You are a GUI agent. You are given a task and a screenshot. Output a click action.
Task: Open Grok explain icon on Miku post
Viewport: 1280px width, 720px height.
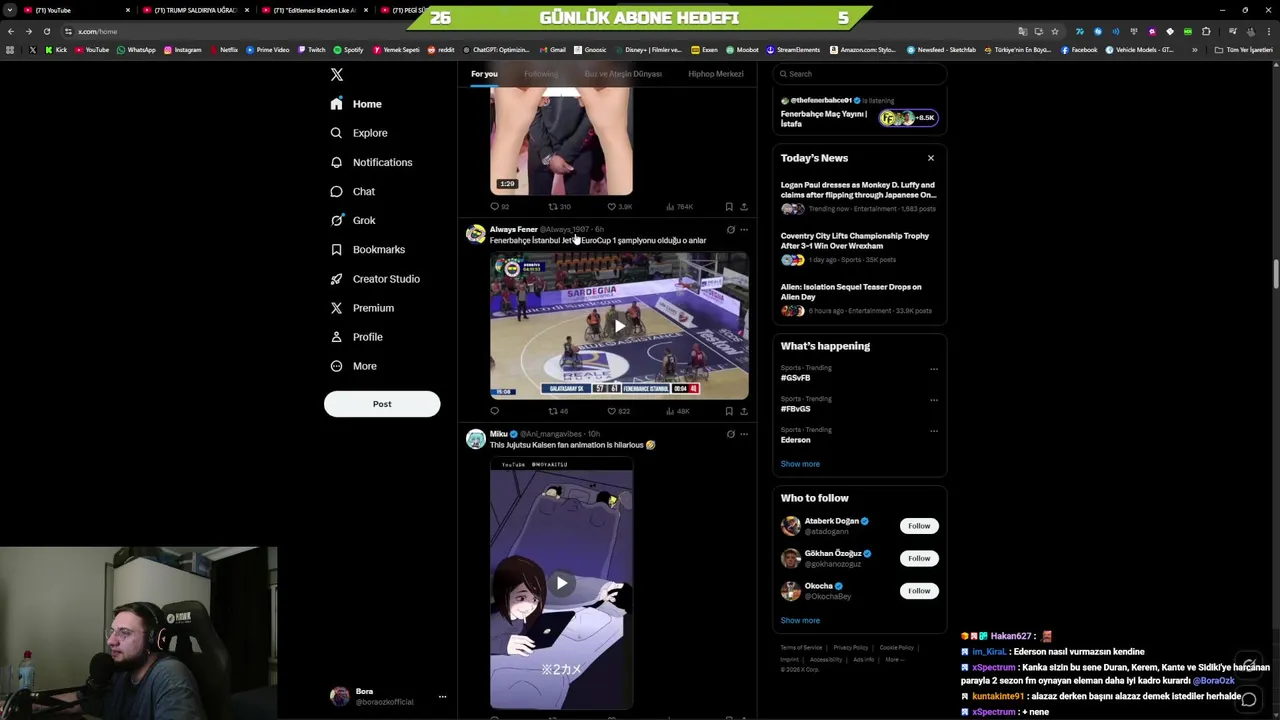coord(730,434)
